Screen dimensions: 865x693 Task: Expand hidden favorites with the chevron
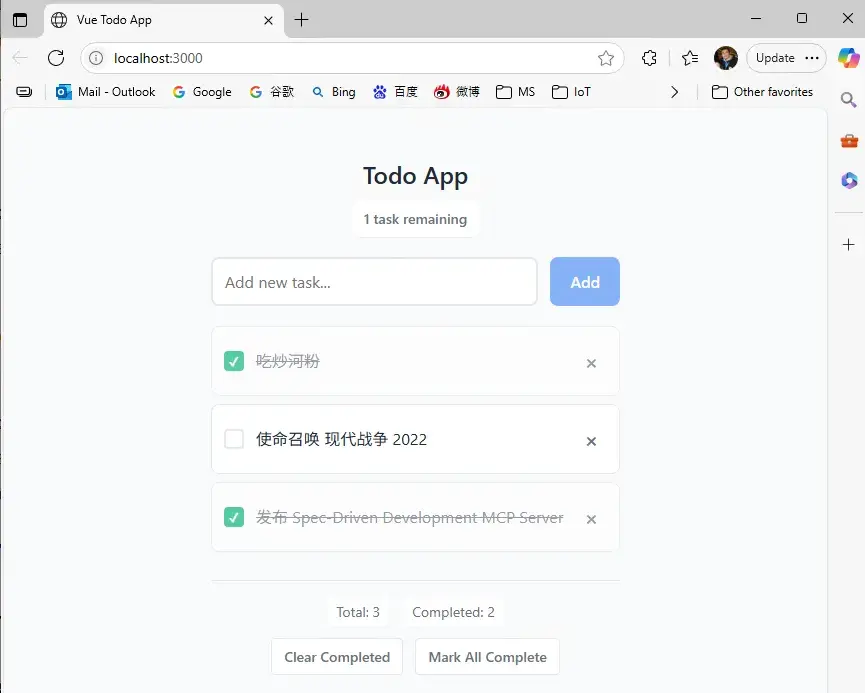tap(675, 91)
